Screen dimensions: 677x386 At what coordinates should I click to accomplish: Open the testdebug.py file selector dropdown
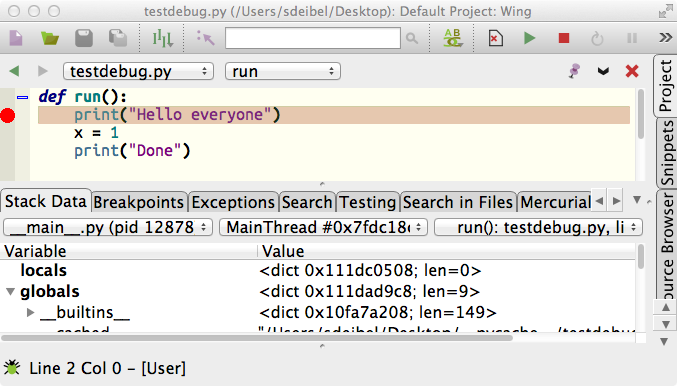click(138, 71)
